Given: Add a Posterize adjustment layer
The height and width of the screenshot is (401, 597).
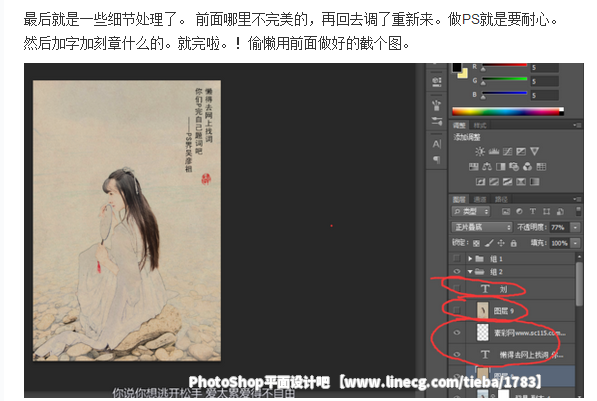Looking at the screenshot, I should 494,182.
